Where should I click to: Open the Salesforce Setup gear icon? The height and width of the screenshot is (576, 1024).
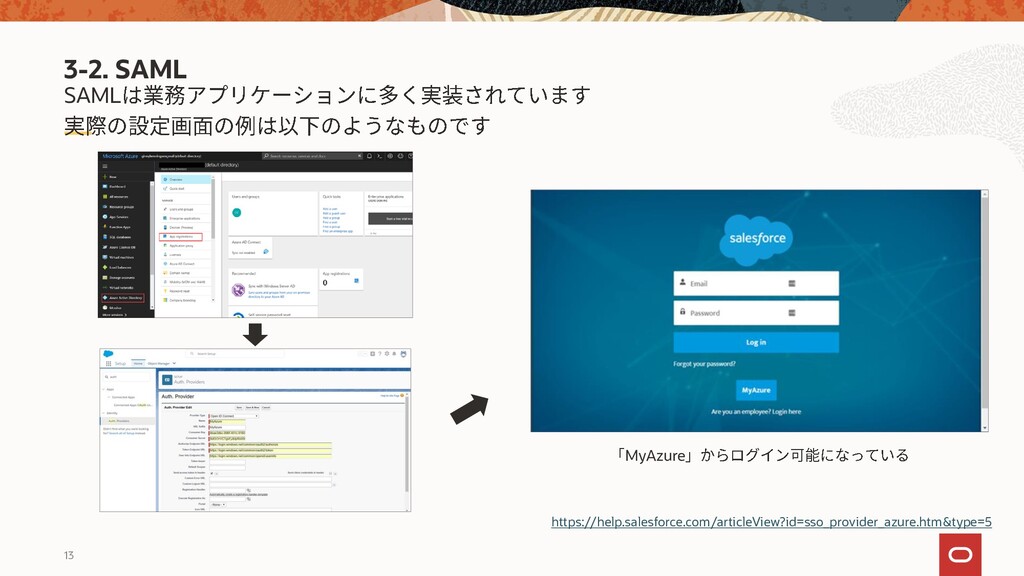[387, 353]
